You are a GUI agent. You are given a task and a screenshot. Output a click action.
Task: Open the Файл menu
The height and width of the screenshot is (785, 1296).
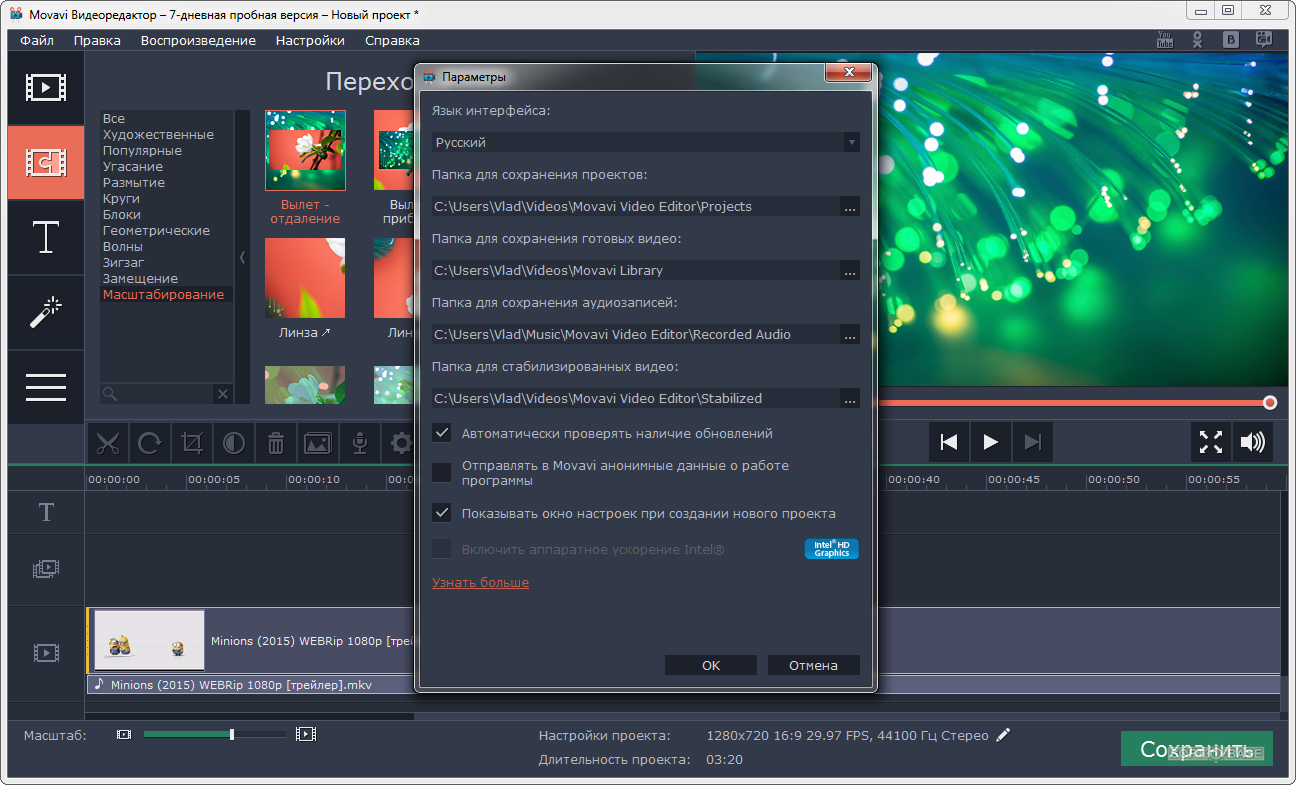pos(37,40)
